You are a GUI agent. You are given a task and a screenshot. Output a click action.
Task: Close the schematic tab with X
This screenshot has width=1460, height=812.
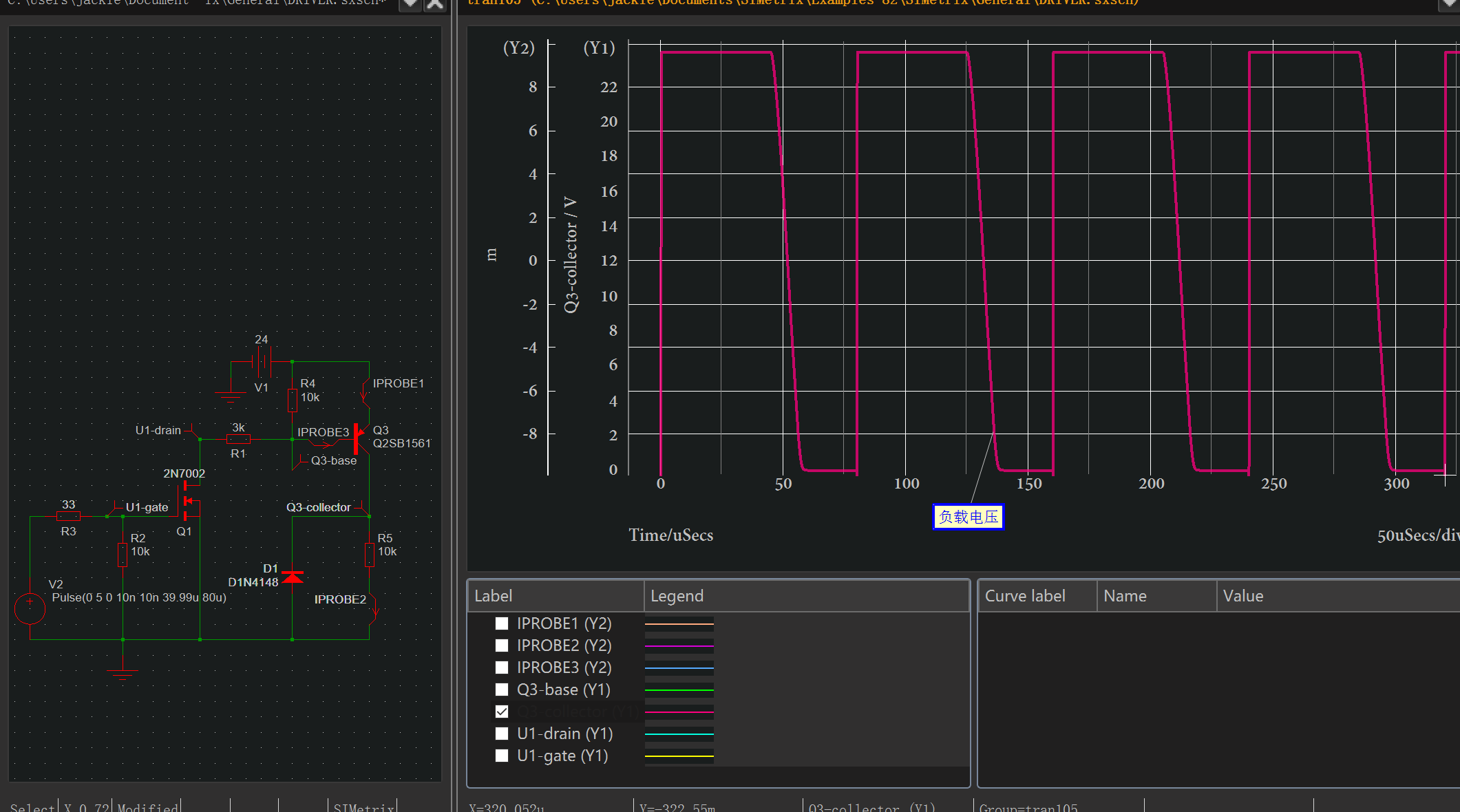[x=435, y=4]
